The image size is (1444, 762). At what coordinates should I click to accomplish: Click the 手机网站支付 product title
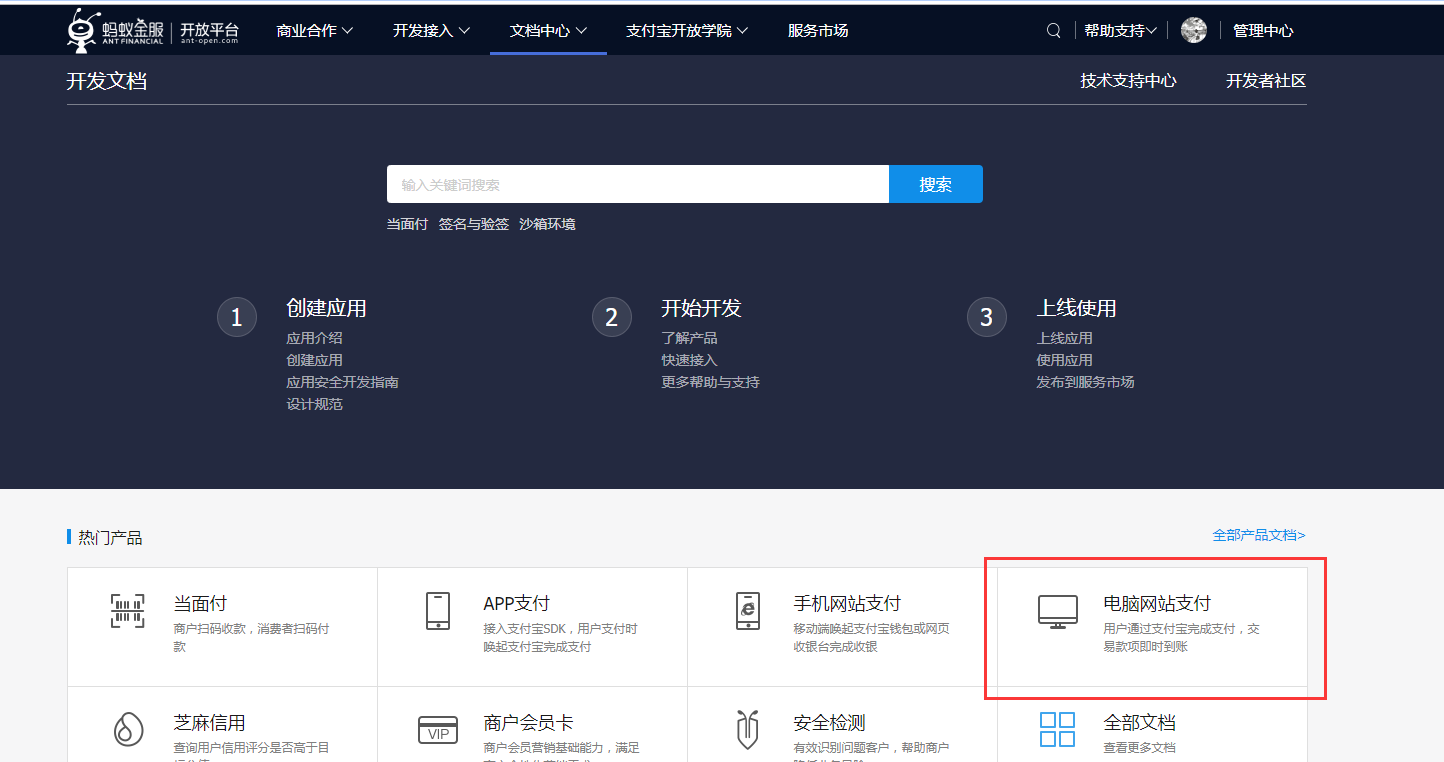(847, 604)
